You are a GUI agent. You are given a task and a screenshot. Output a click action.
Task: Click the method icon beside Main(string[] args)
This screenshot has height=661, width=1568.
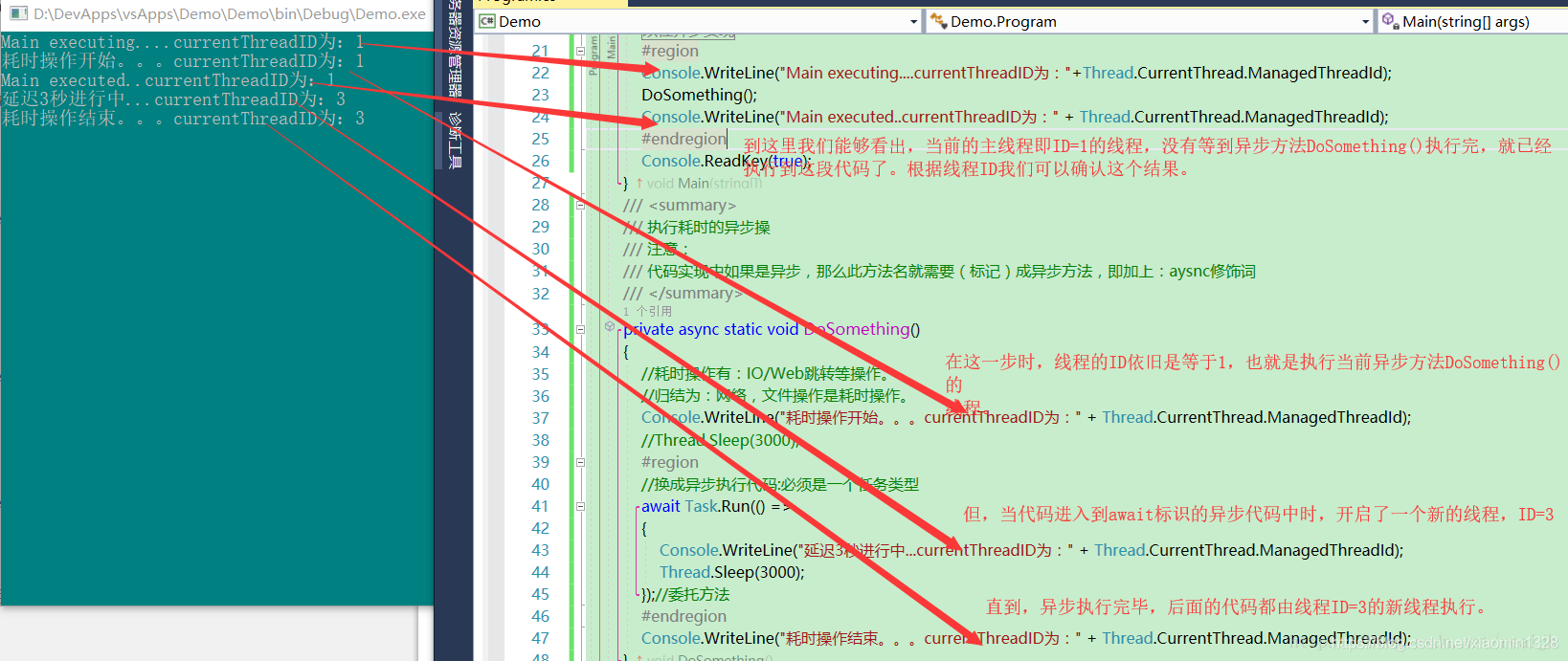point(1391,21)
